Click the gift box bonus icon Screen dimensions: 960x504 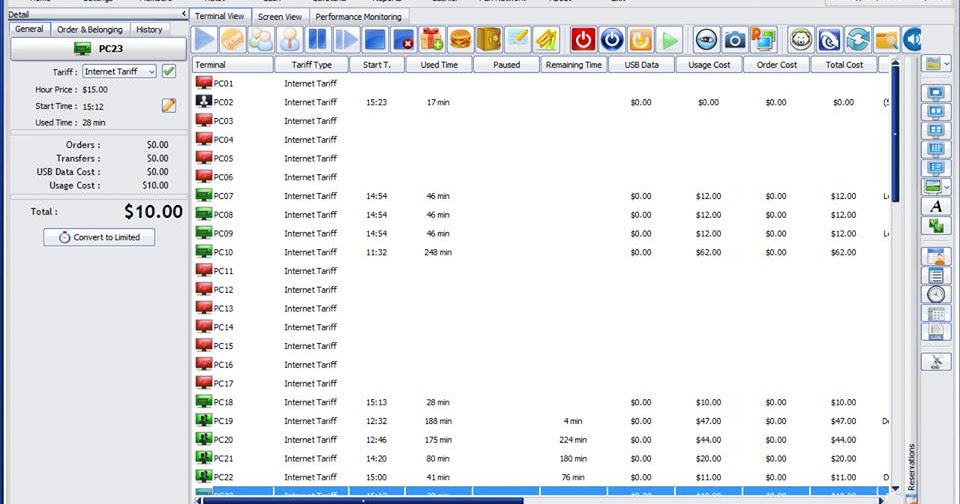point(432,40)
